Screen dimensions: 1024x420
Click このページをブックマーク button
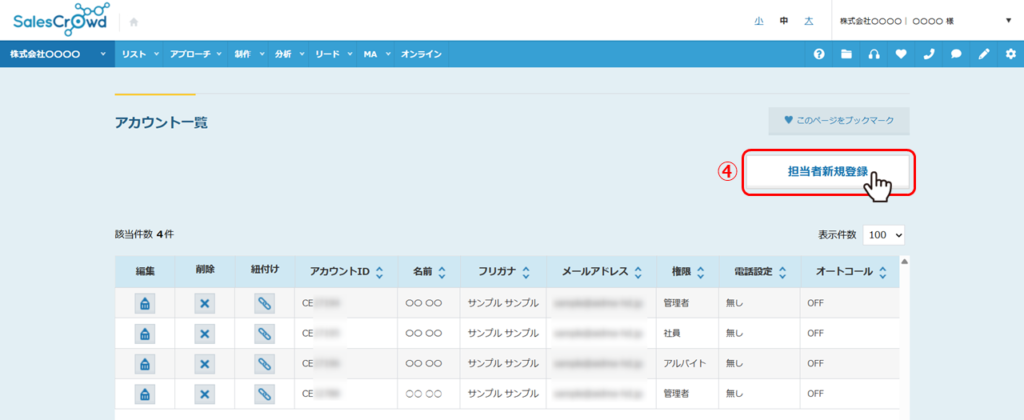coord(839,121)
